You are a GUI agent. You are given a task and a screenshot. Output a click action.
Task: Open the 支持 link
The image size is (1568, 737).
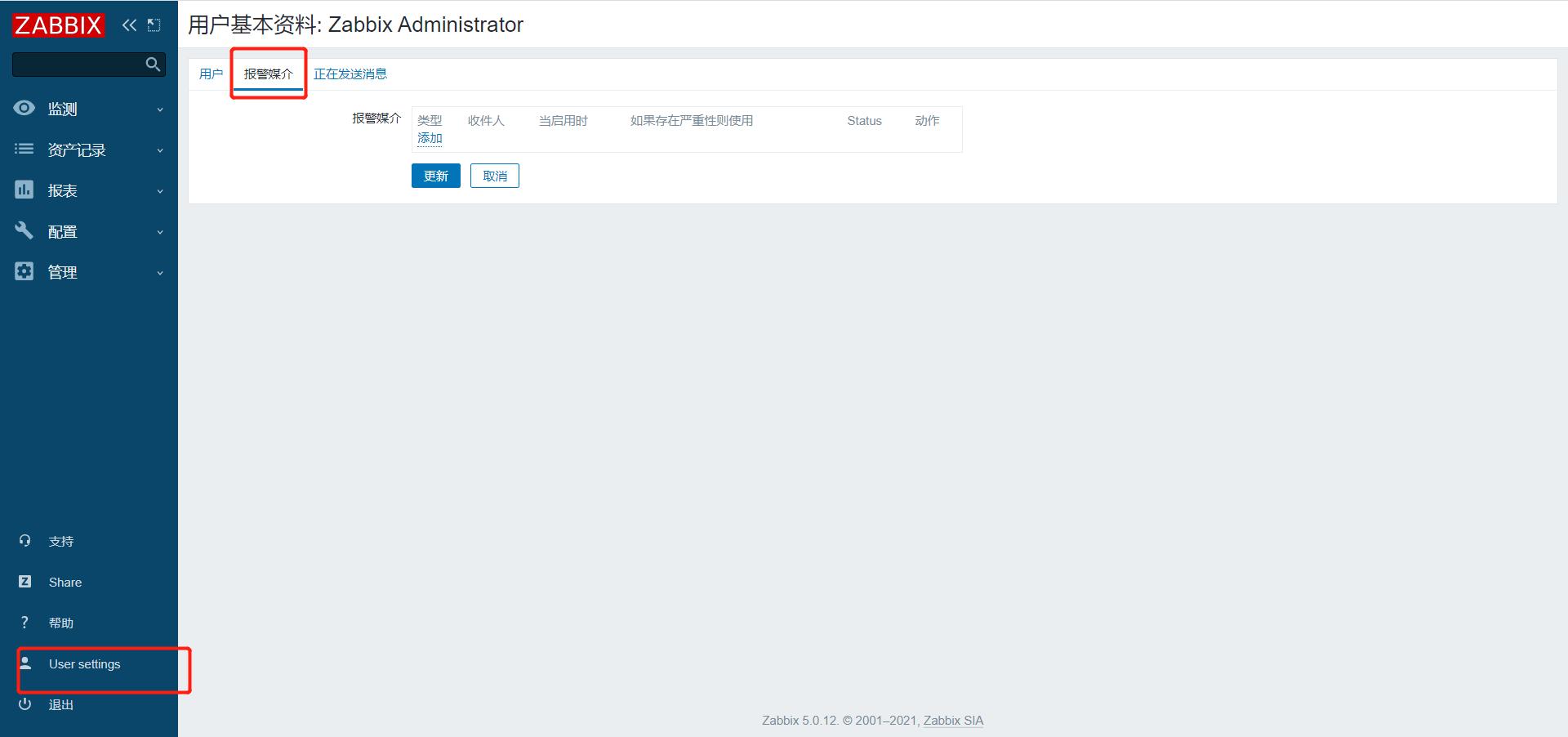[61, 542]
